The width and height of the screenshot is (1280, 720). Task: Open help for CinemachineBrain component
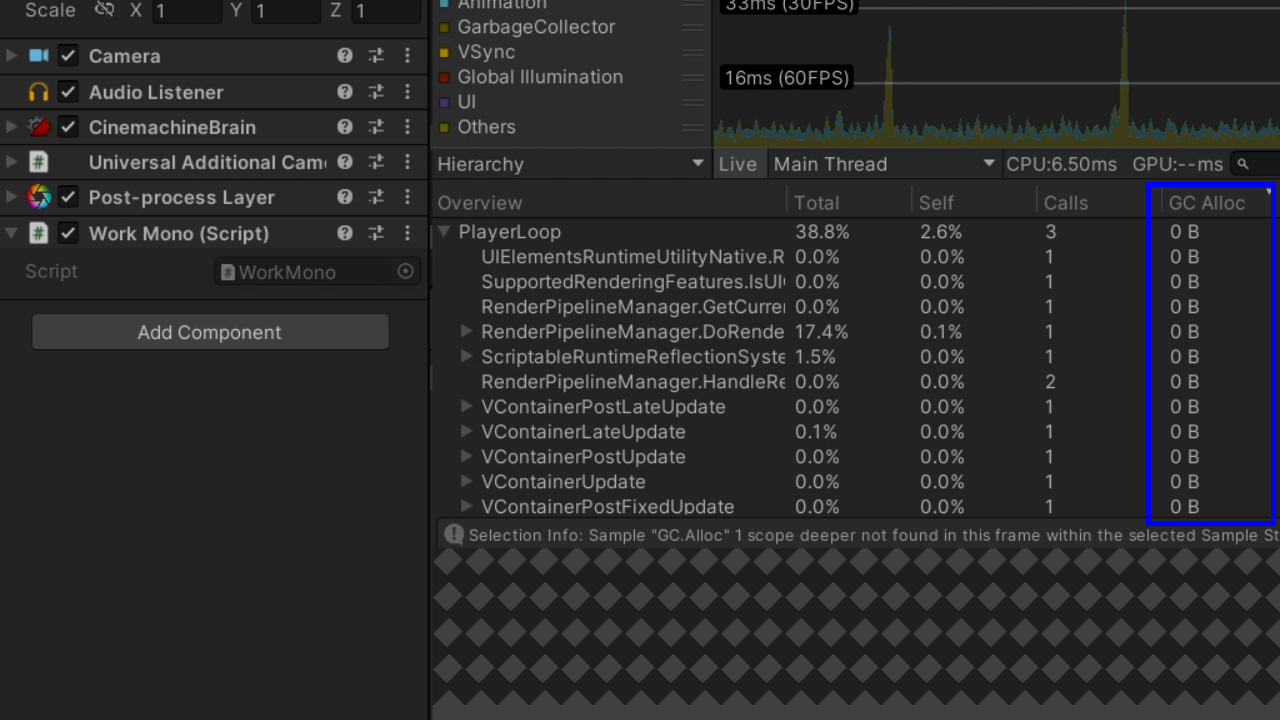[345, 127]
